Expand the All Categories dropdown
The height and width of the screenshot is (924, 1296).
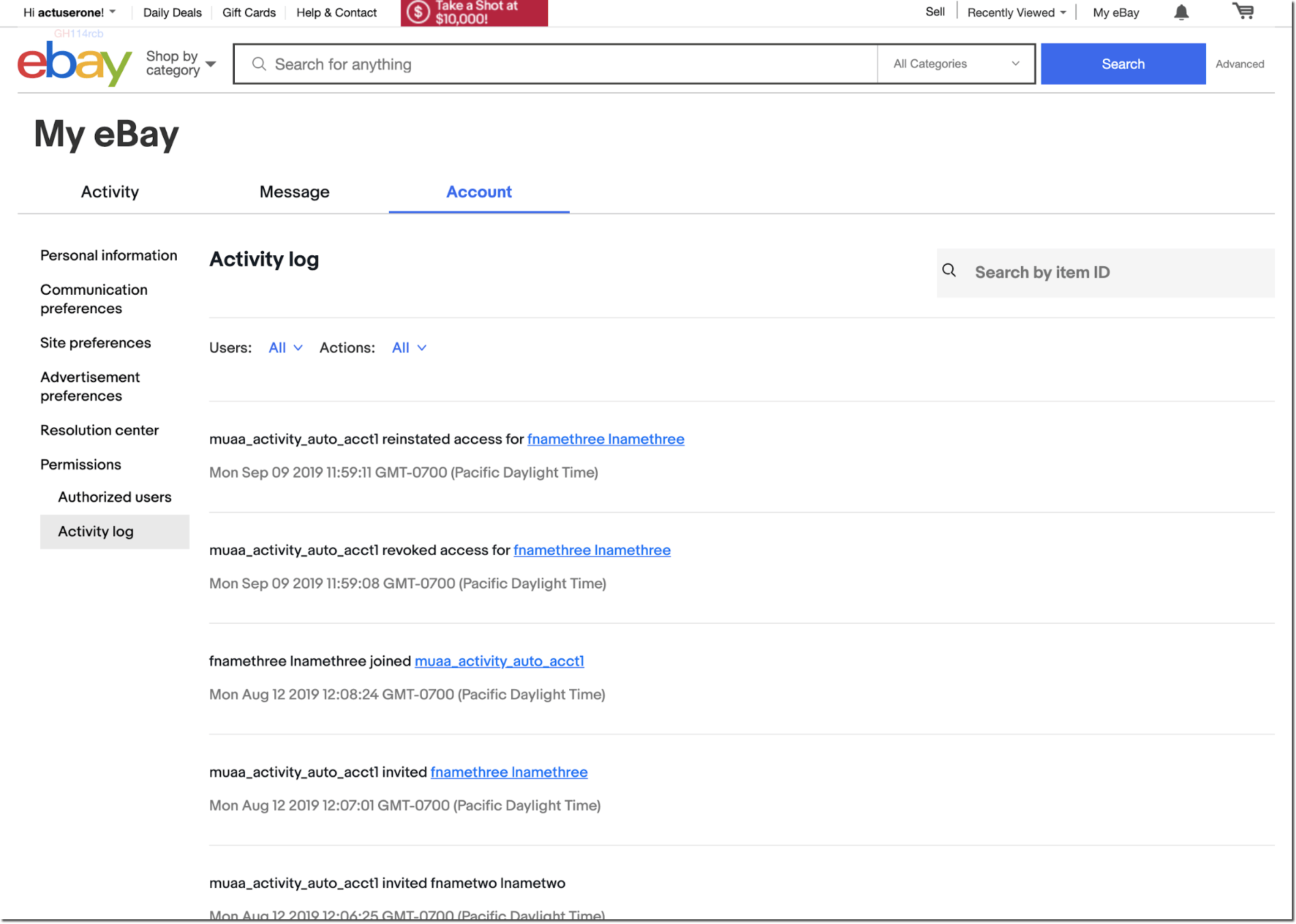pyautogui.click(x=955, y=63)
